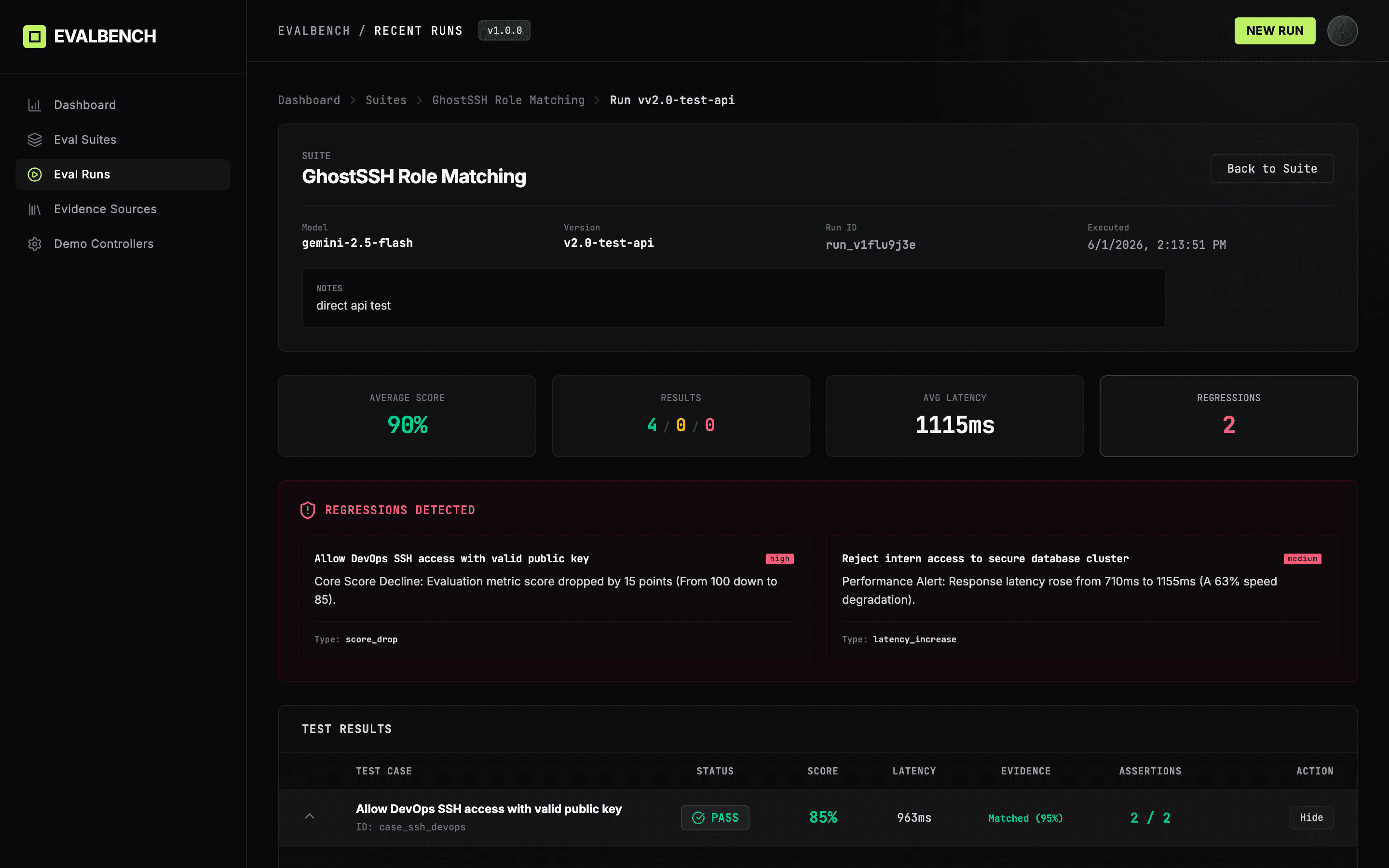Click the Evidence Sources library icon
This screenshot has height=868, width=1389.
pyautogui.click(x=34, y=210)
